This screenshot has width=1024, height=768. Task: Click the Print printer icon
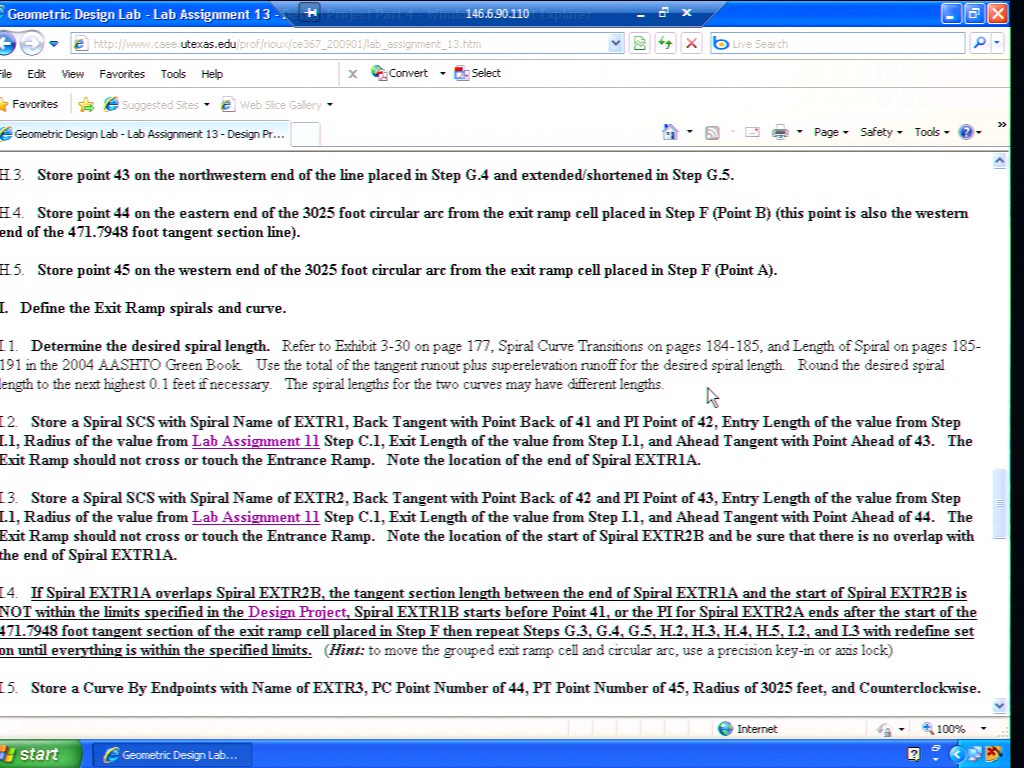pyautogui.click(x=780, y=133)
